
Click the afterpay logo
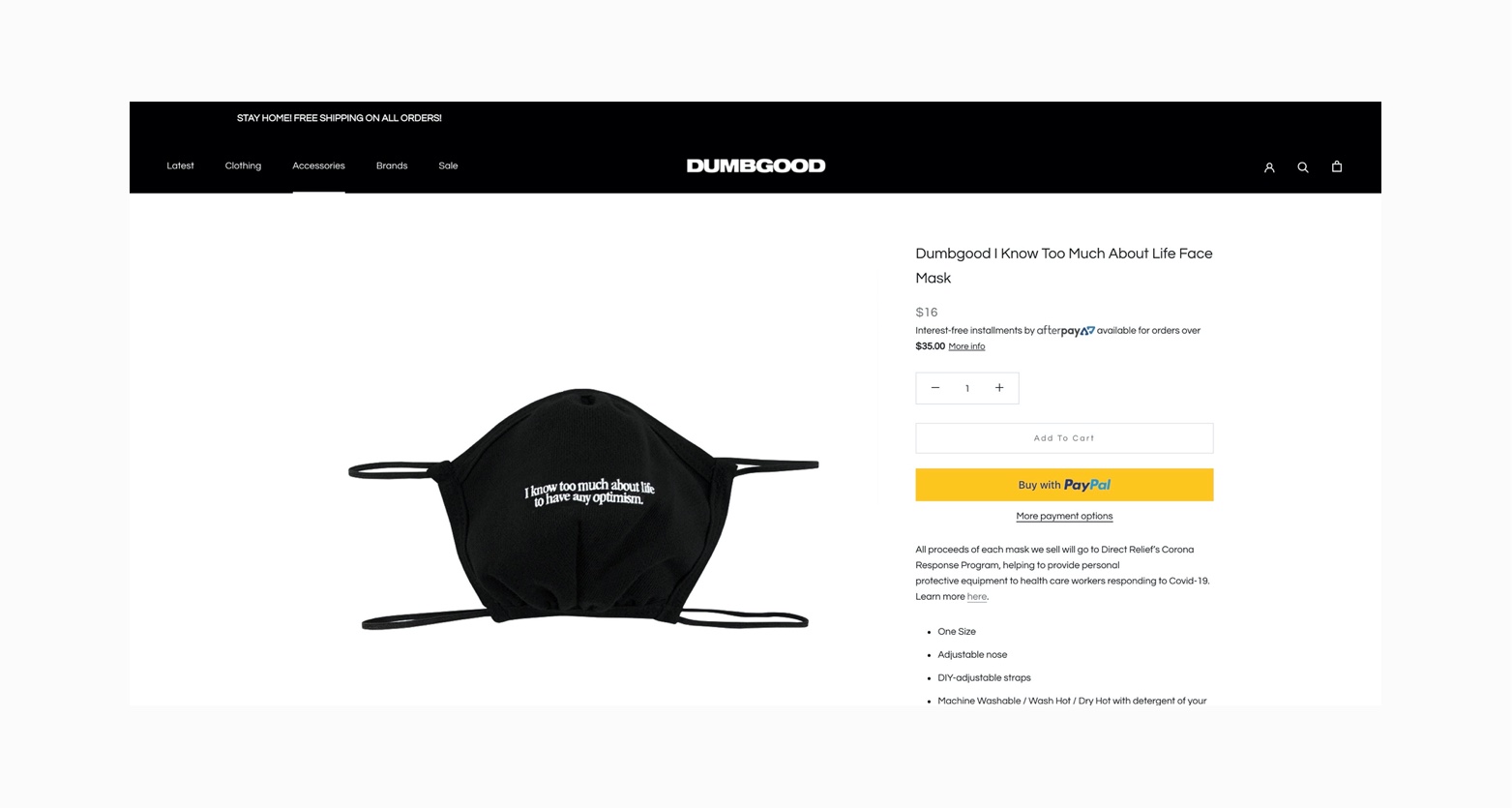click(x=1066, y=331)
